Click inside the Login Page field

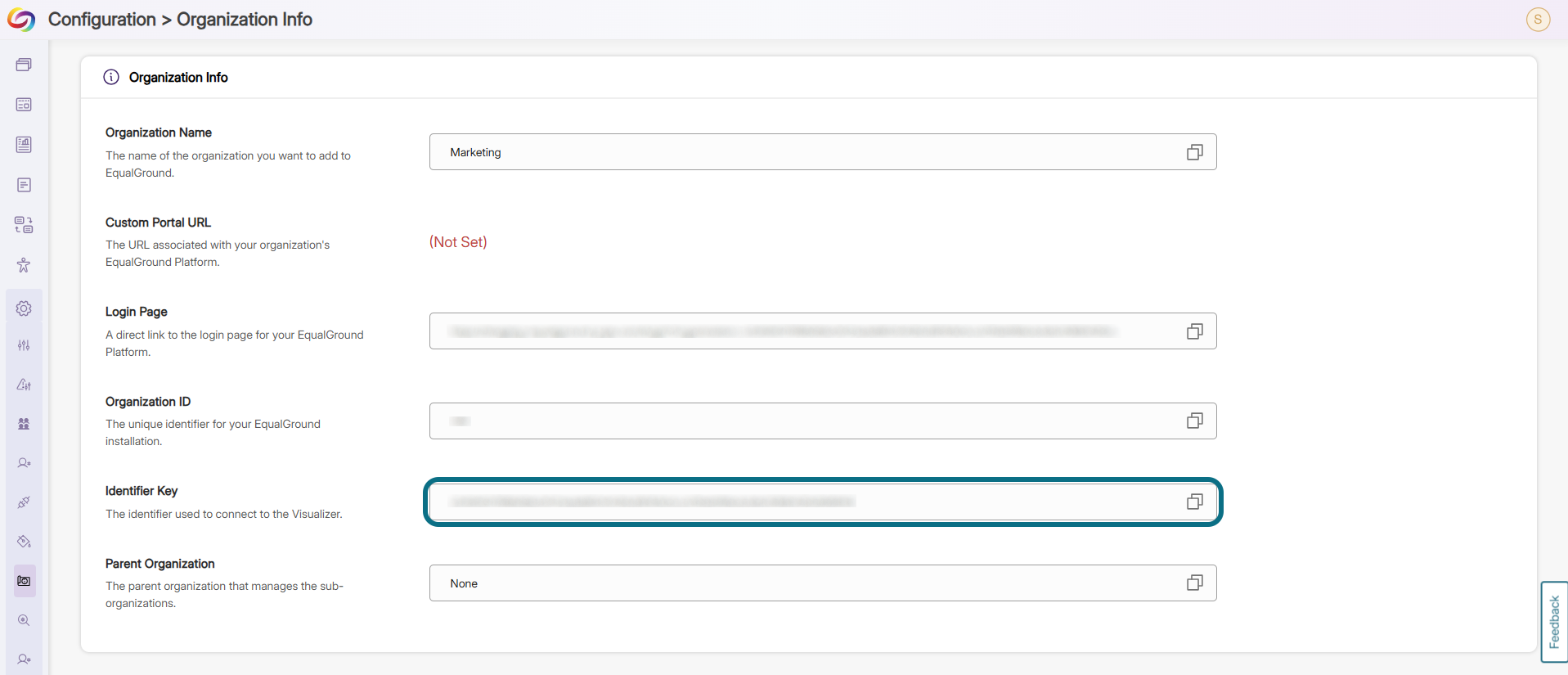[x=823, y=331]
